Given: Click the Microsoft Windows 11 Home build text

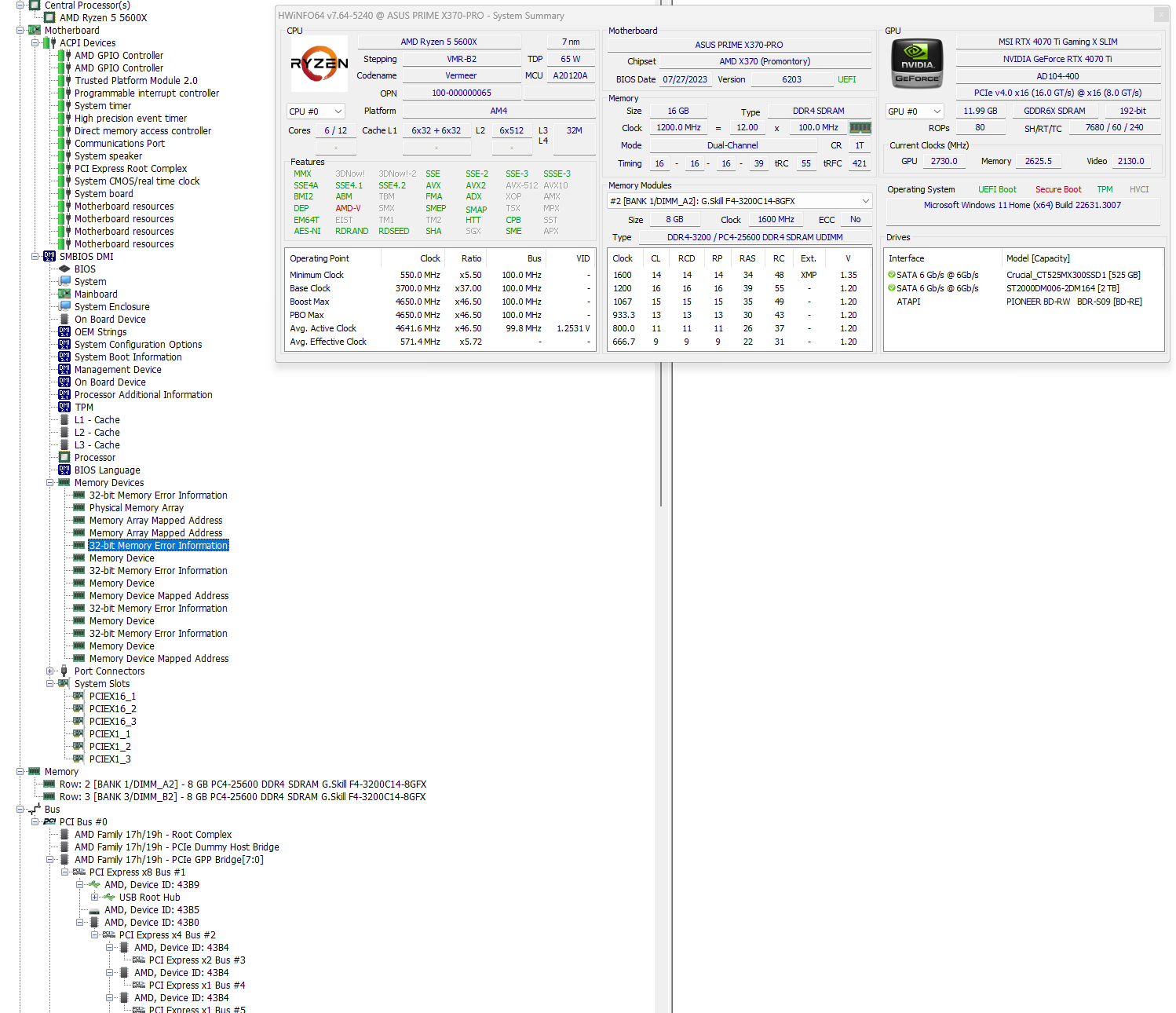Looking at the screenshot, I should tap(1022, 205).
